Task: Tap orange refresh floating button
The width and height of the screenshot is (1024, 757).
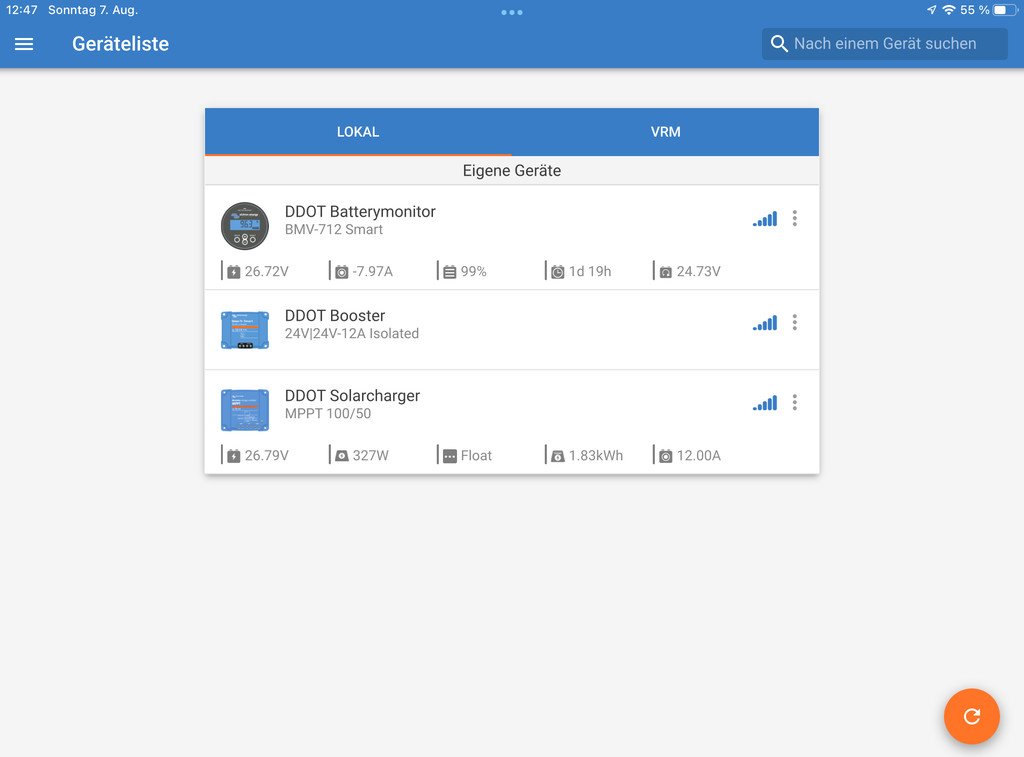Action: pos(972,717)
